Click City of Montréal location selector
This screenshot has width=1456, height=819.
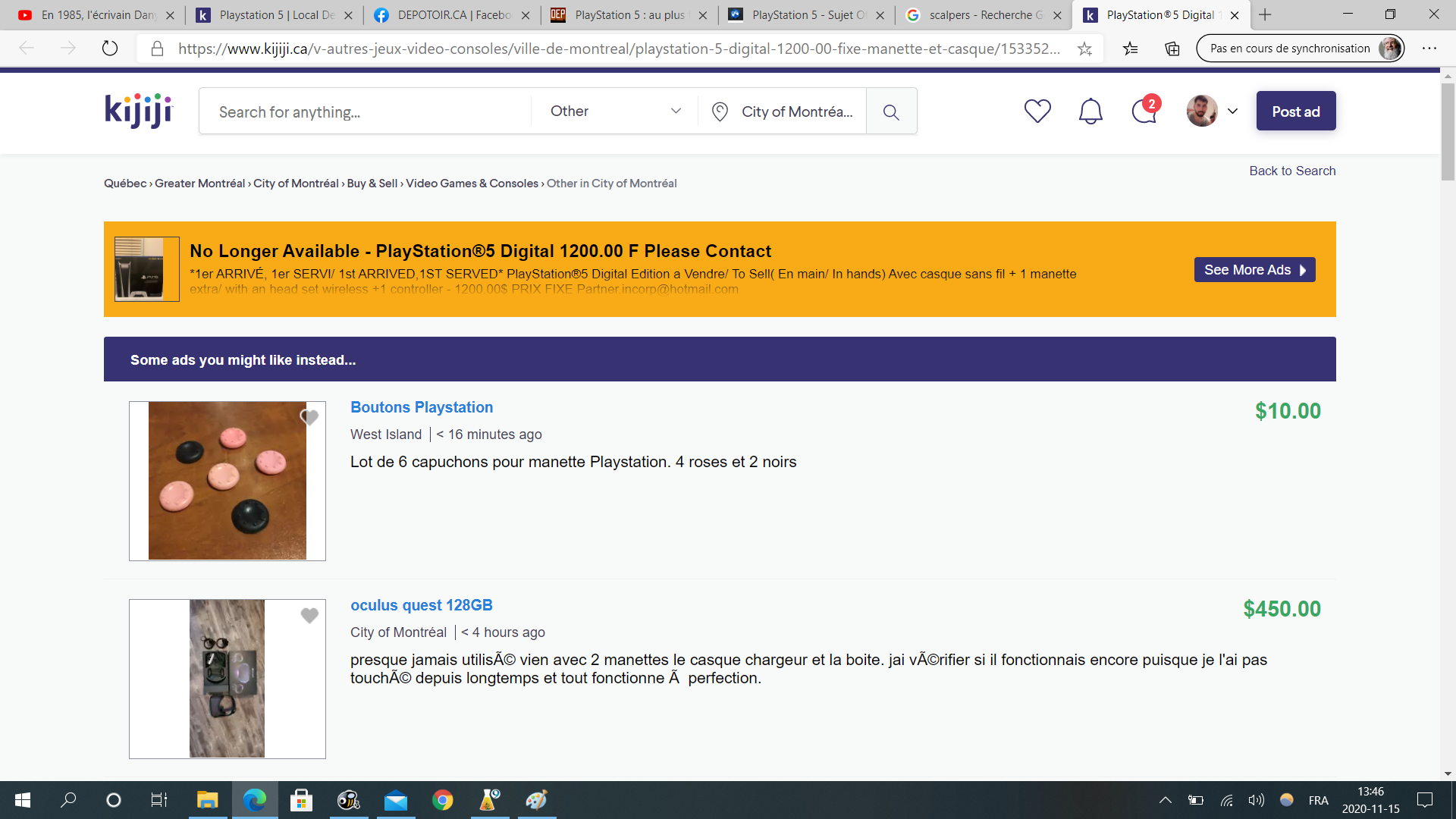783,111
